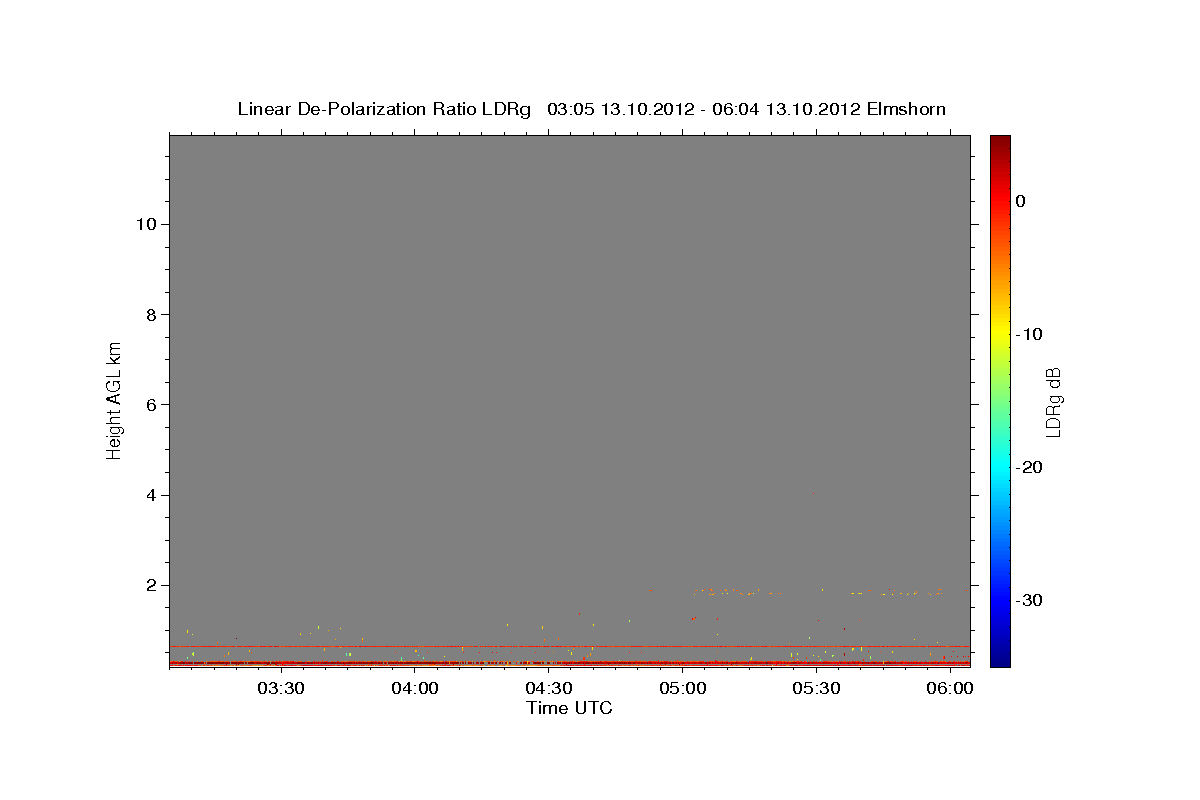Click the 2 km height tick label

click(x=152, y=585)
